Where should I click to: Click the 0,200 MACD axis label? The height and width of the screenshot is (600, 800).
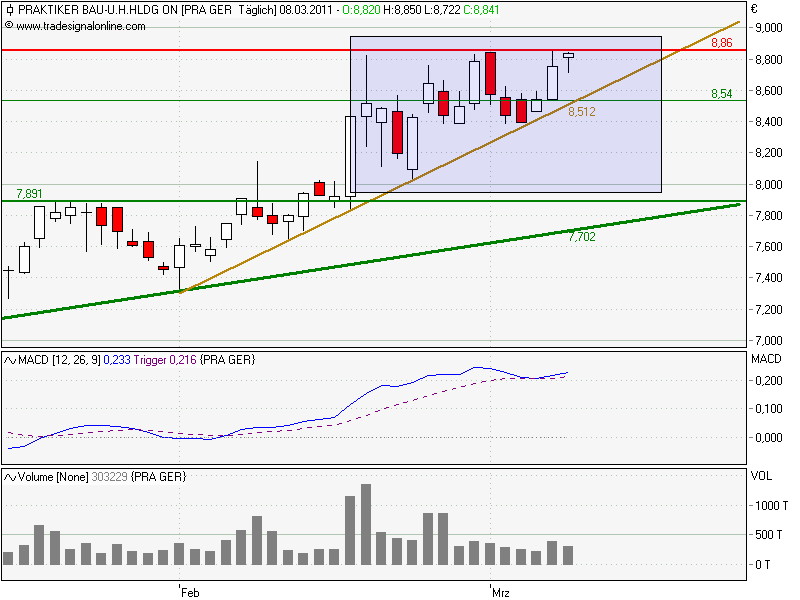tap(768, 381)
